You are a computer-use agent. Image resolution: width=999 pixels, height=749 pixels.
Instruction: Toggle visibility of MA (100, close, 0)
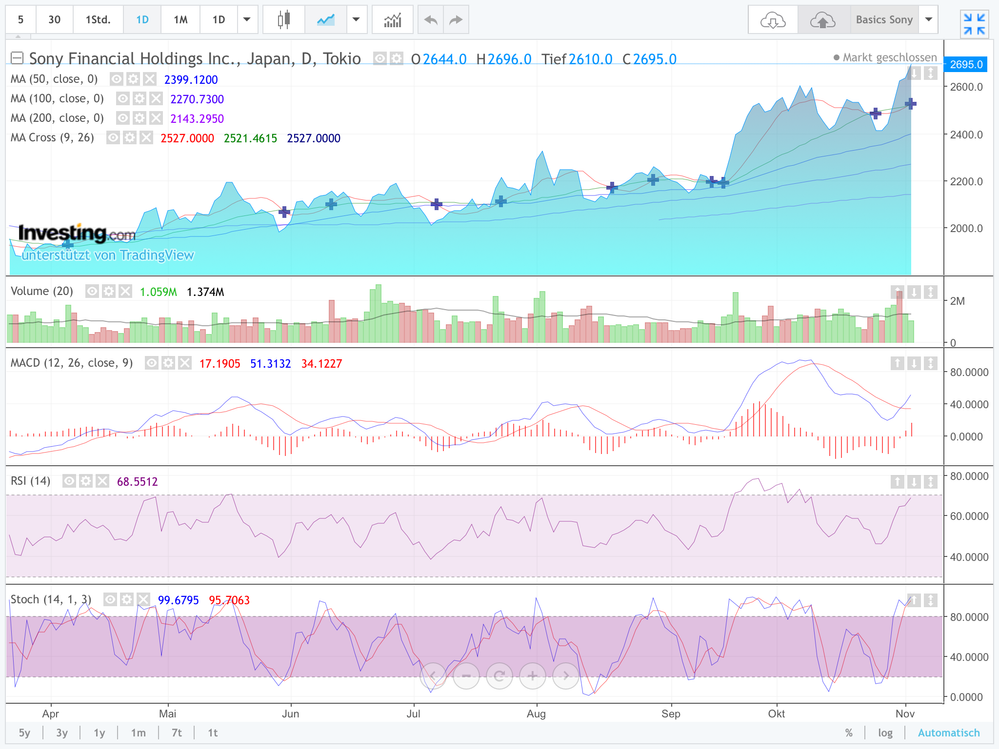click(x=122, y=99)
